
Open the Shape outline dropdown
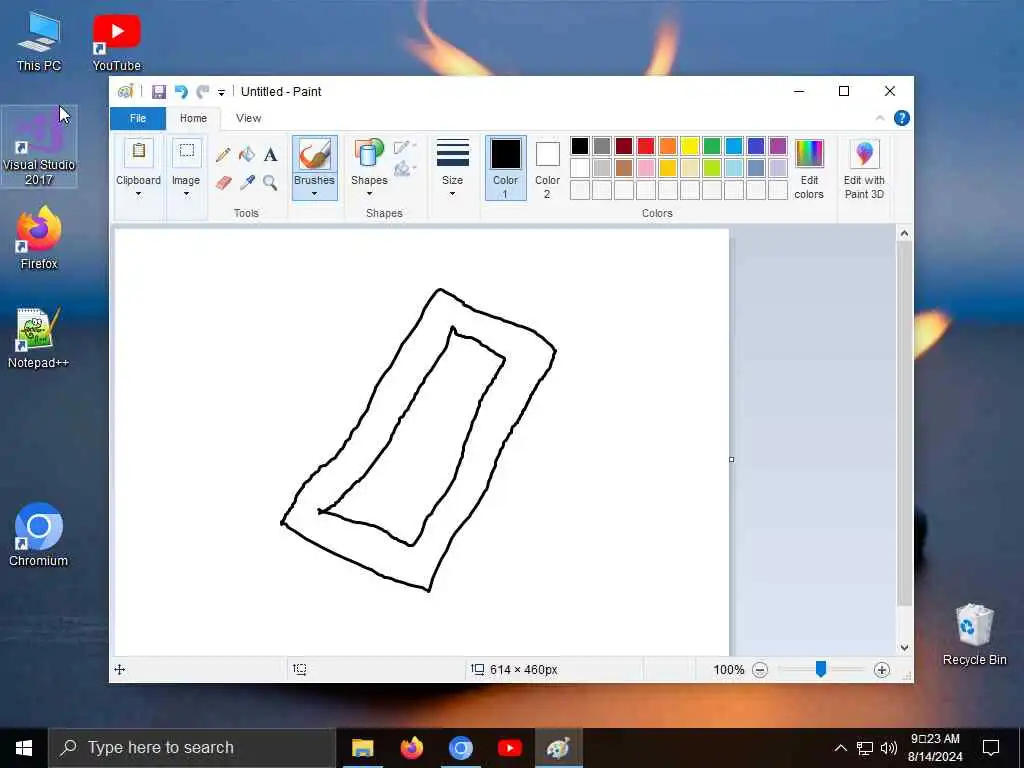(x=405, y=146)
